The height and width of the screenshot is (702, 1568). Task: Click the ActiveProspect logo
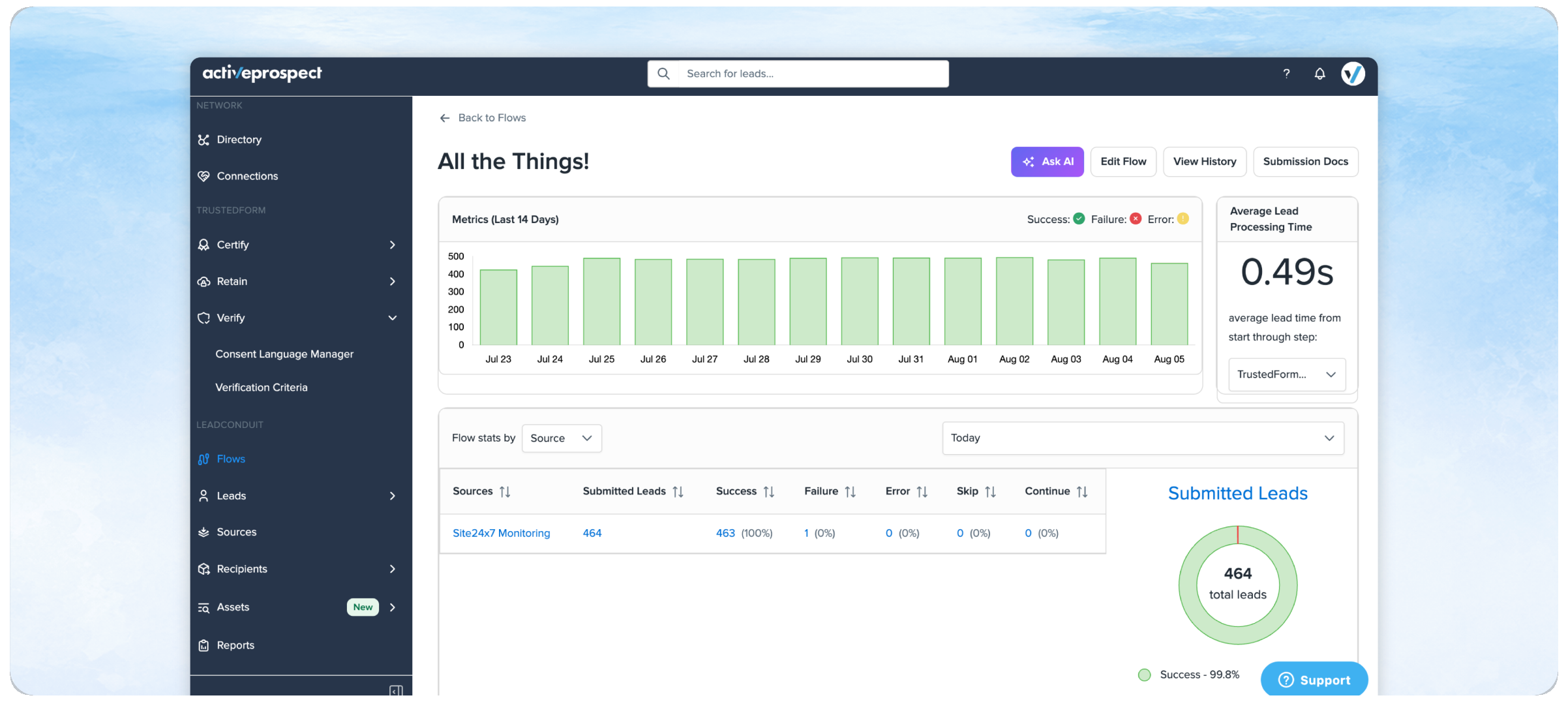(x=262, y=73)
